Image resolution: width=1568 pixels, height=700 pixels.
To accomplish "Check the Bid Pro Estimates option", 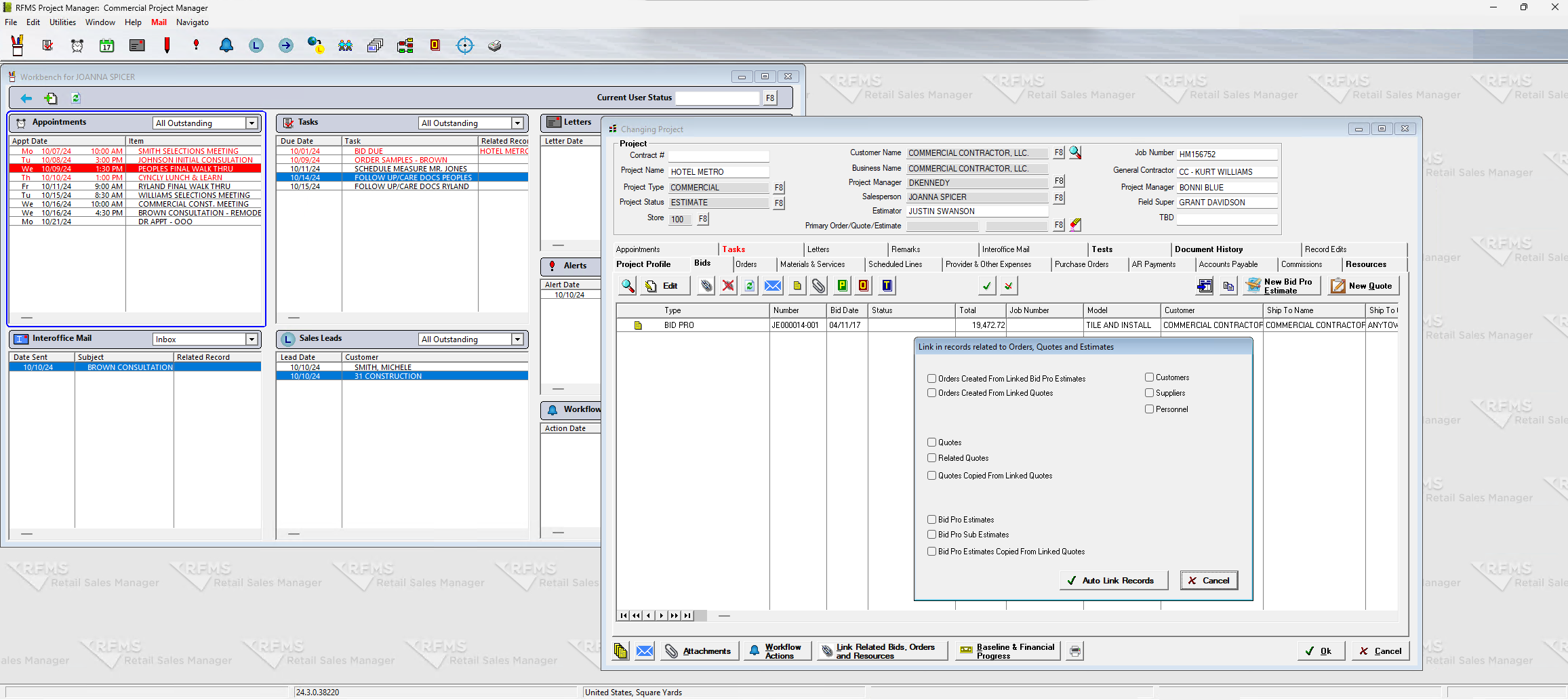I will (932, 519).
